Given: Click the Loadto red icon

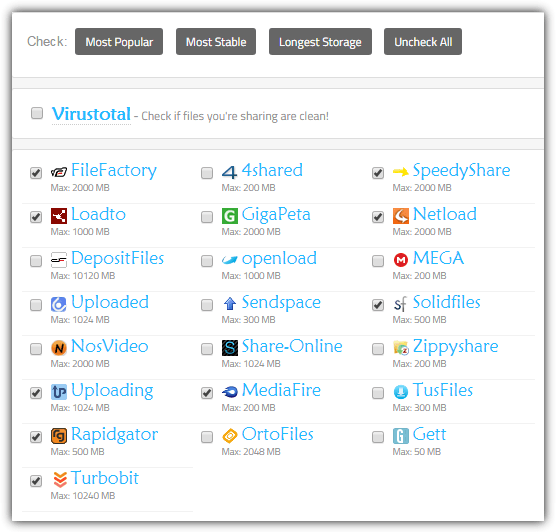Looking at the screenshot, I should [x=59, y=216].
